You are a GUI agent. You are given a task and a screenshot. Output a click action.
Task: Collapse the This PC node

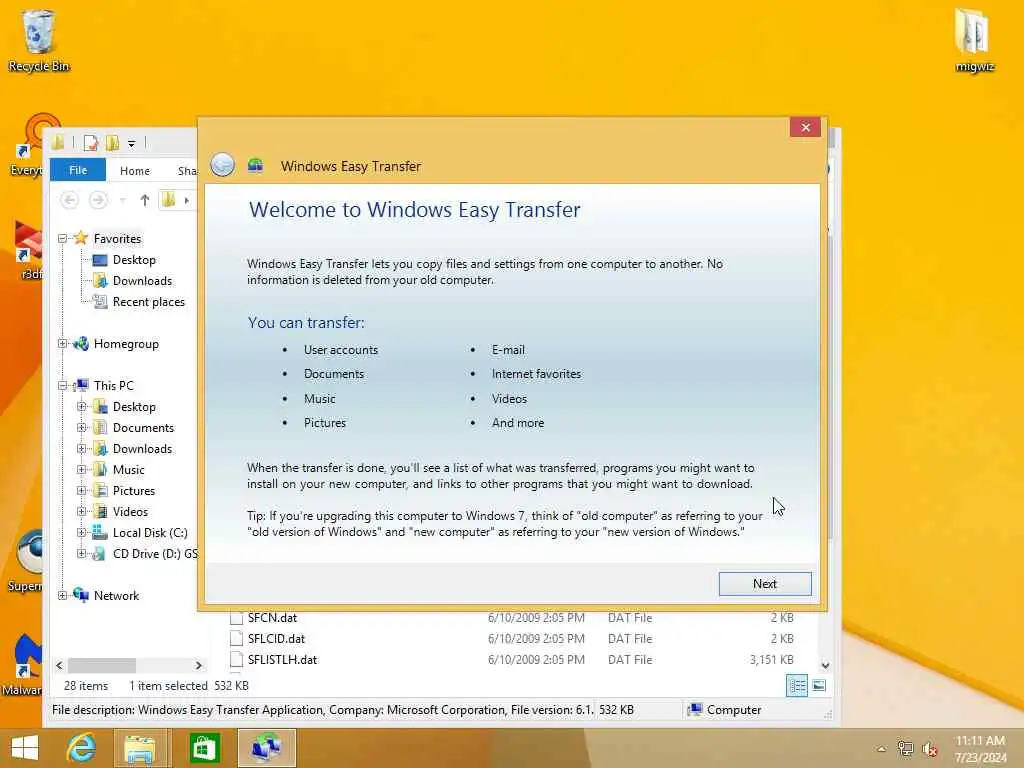coord(63,385)
